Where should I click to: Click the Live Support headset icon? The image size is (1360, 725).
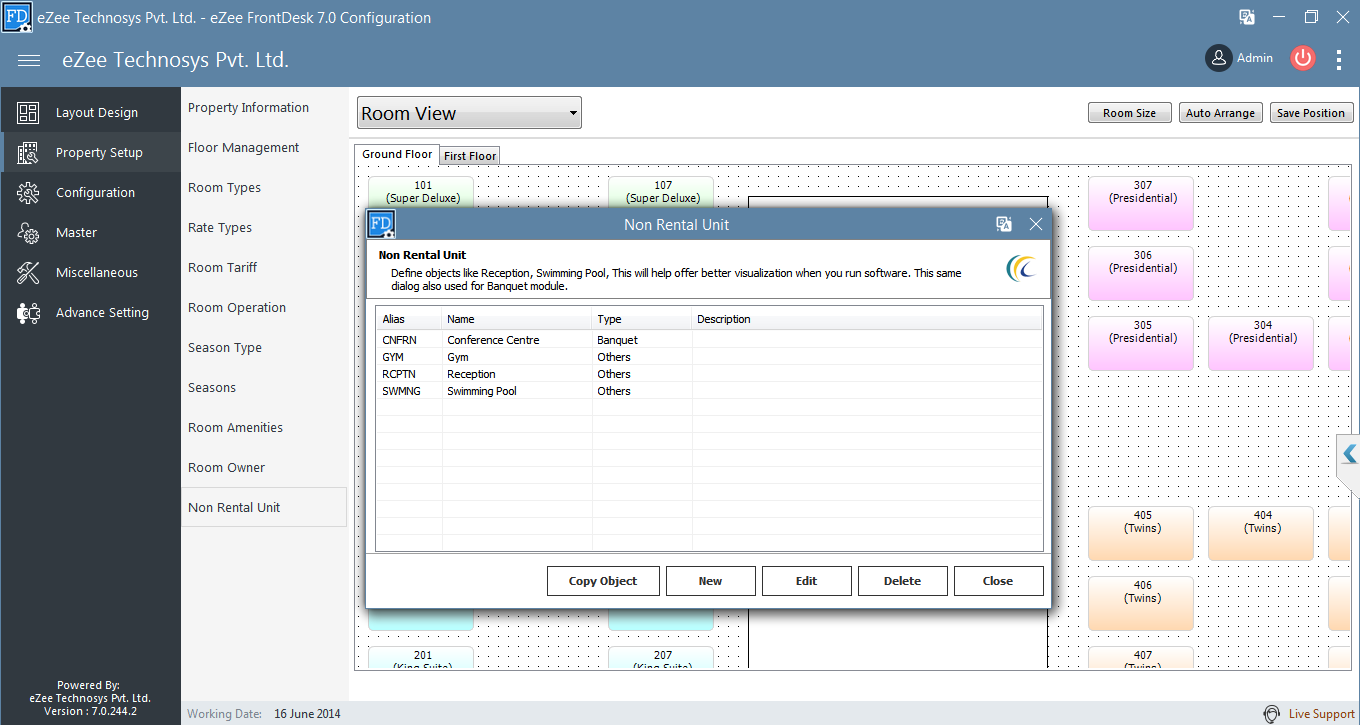(1272, 714)
